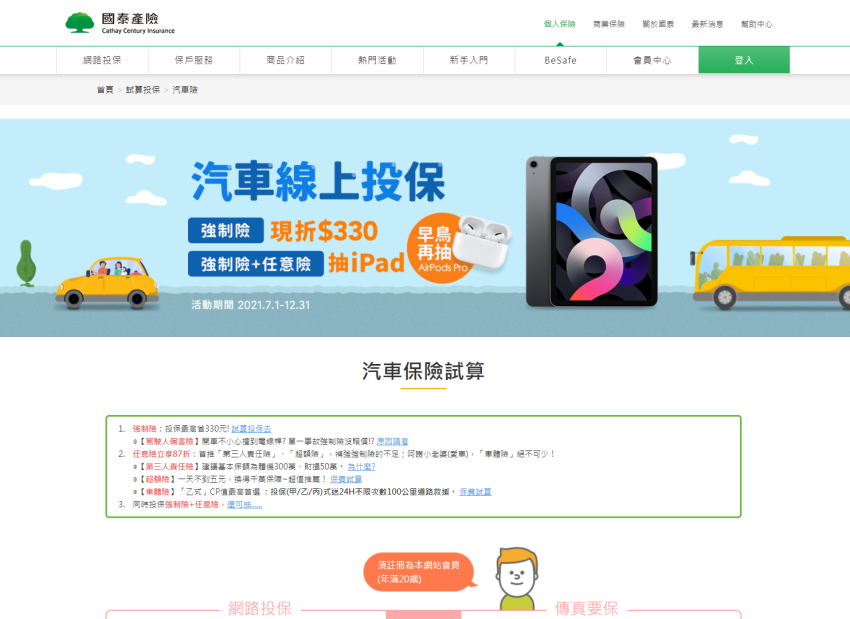
Task: Click the 還可抽..... link
Action: coord(244,505)
